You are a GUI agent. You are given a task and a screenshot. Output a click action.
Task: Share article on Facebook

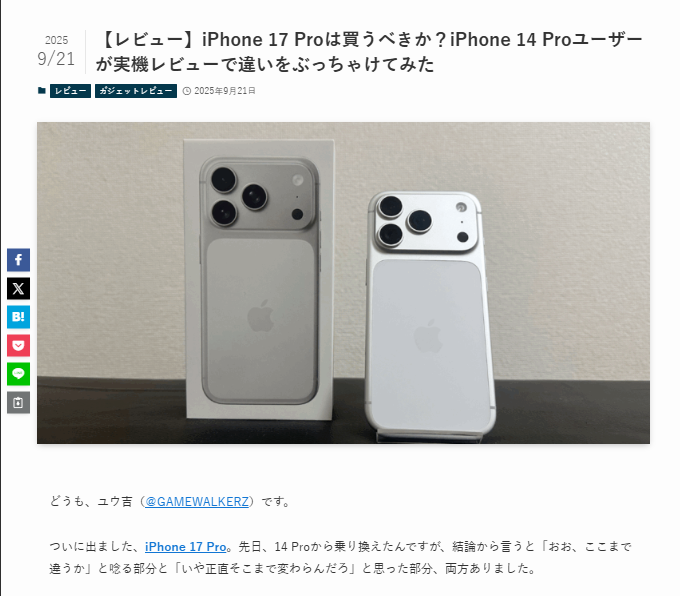(18, 260)
